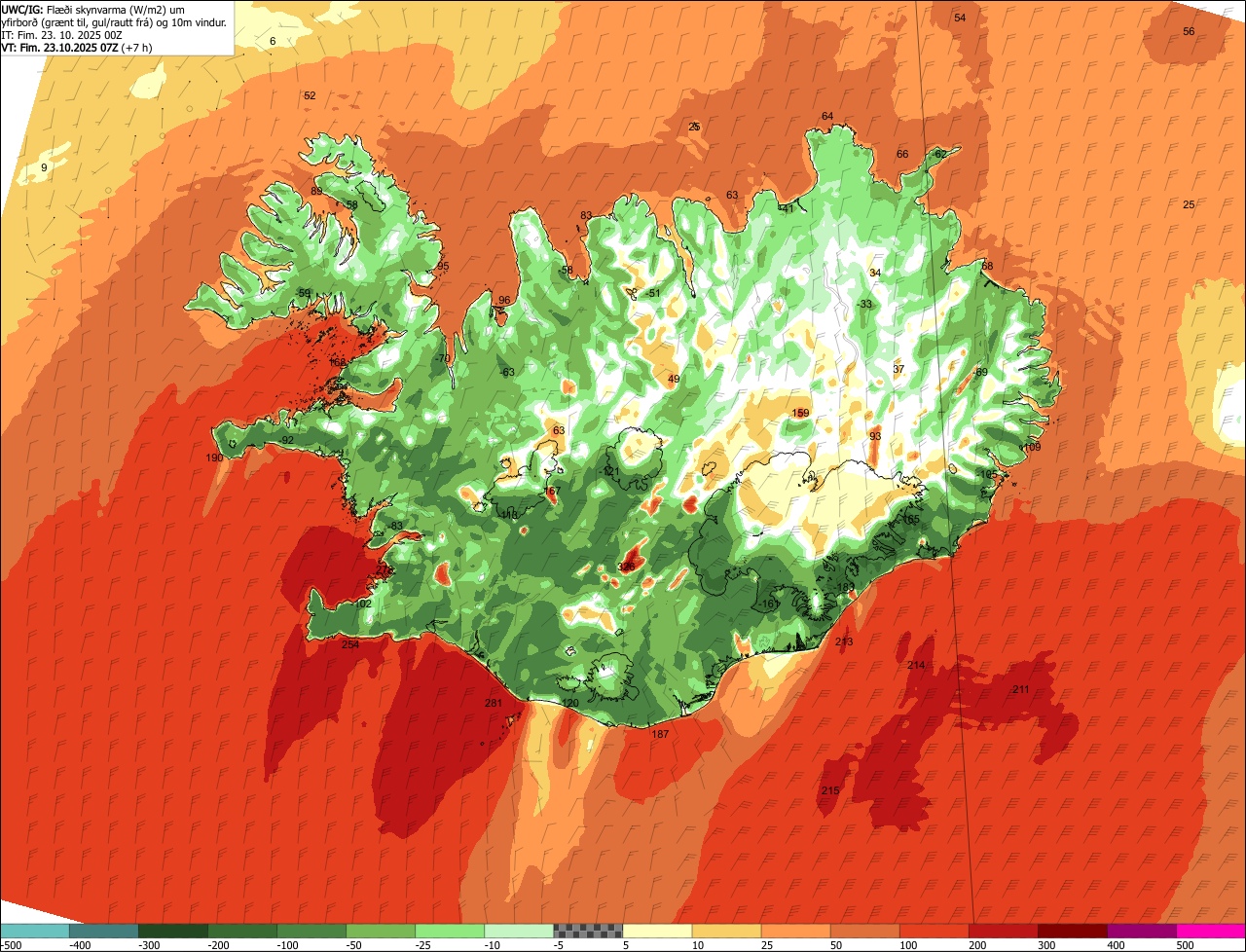Click the flux value '92' on the map

point(287,440)
